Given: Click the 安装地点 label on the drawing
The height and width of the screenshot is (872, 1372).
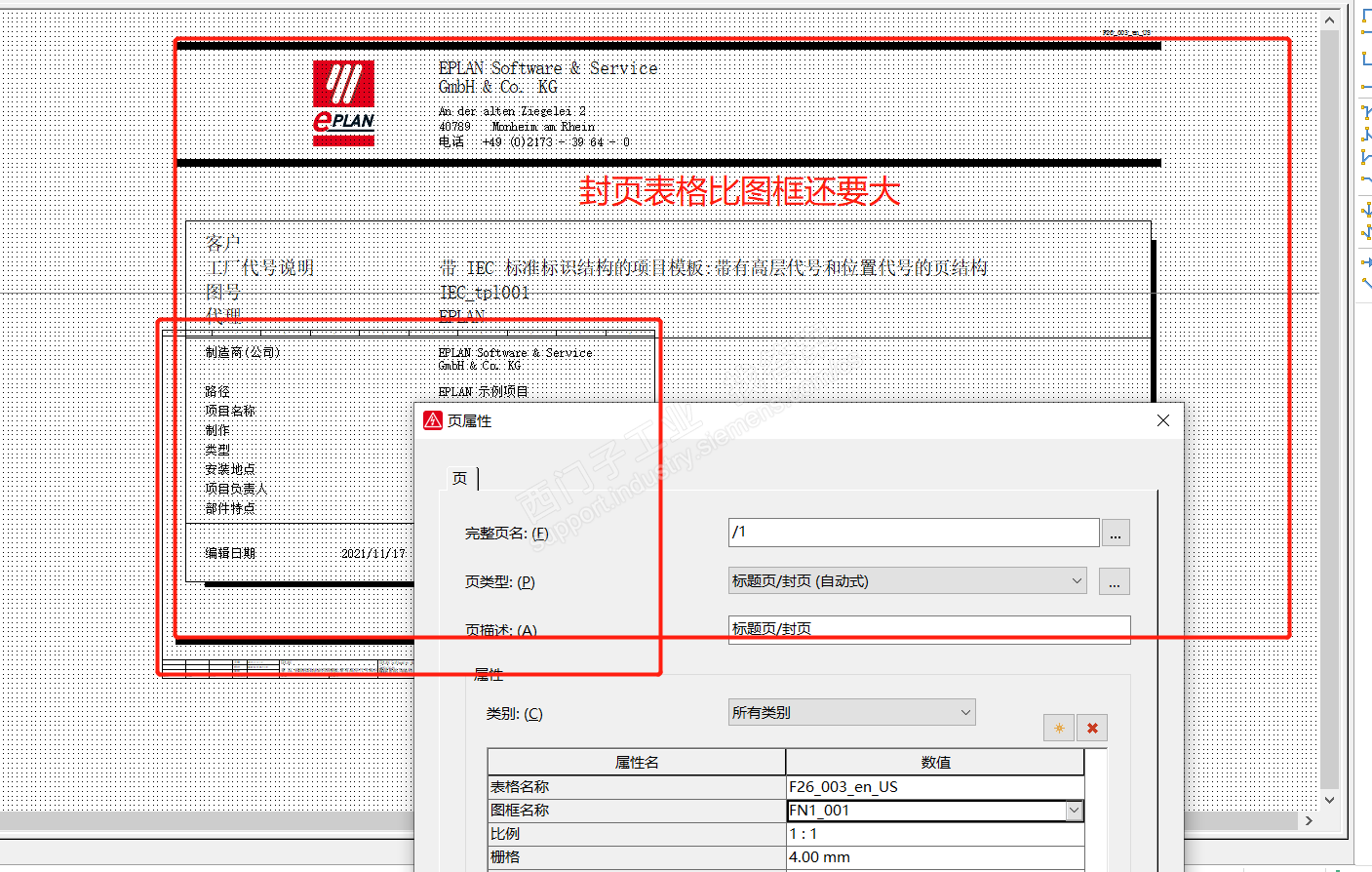Looking at the screenshot, I should click(230, 469).
